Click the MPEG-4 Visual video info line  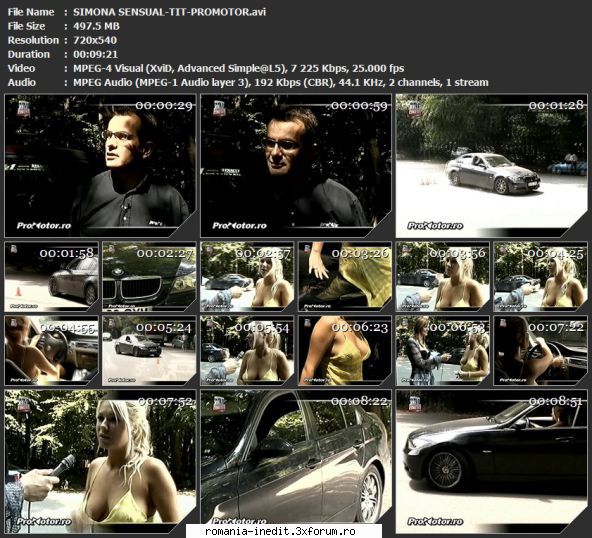pyautogui.click(x=239, y=68)
